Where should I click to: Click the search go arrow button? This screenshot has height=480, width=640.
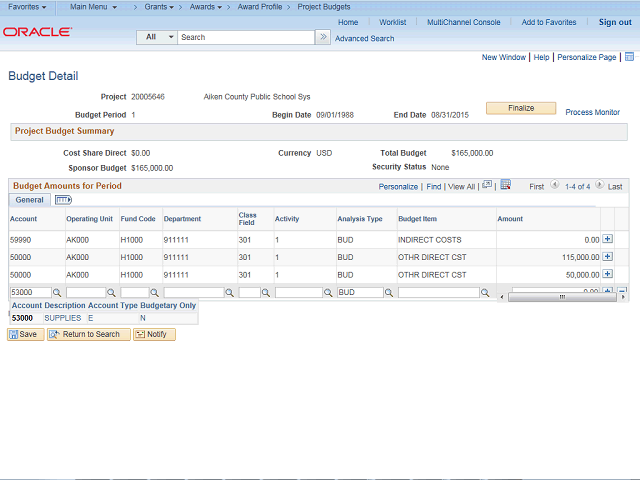tap(322, 37)
